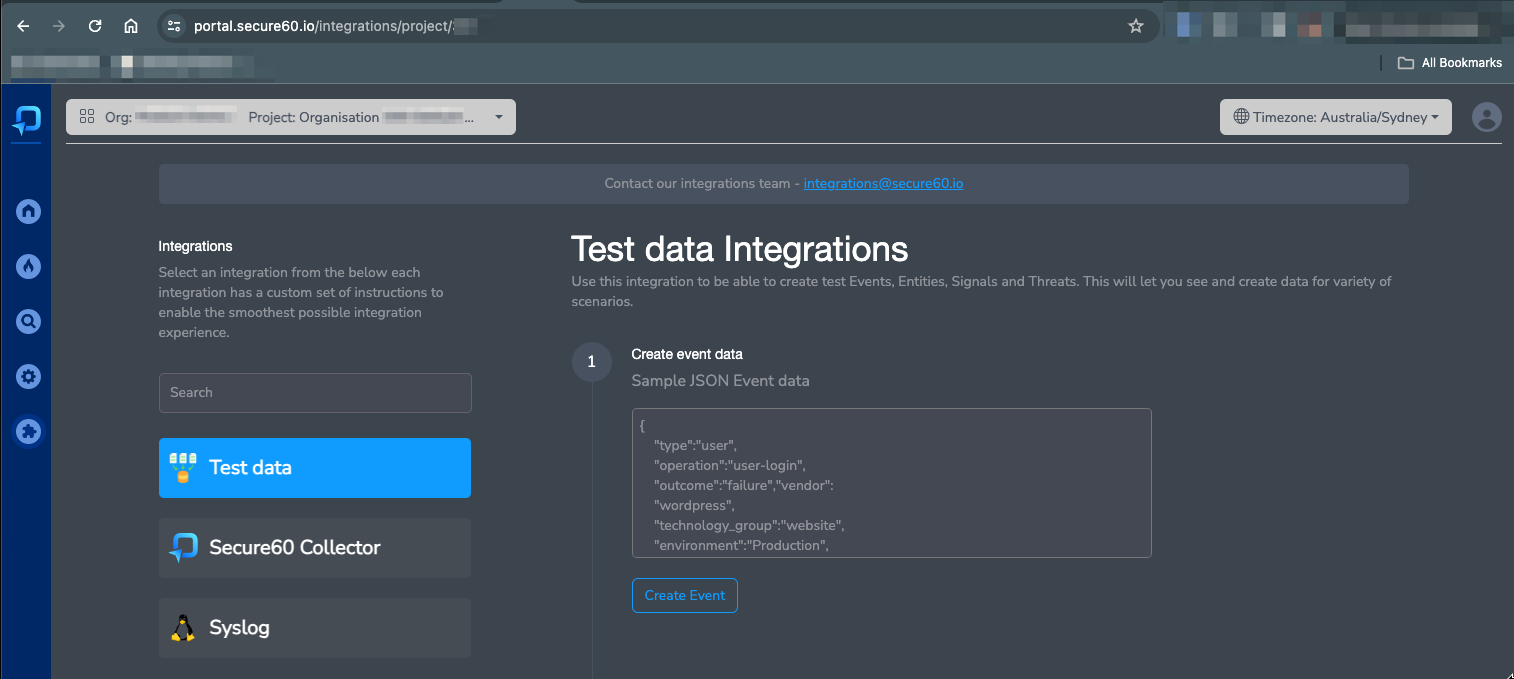Select the Test data integration
This screenshot has height=679, width=1514.
(314, 467)
